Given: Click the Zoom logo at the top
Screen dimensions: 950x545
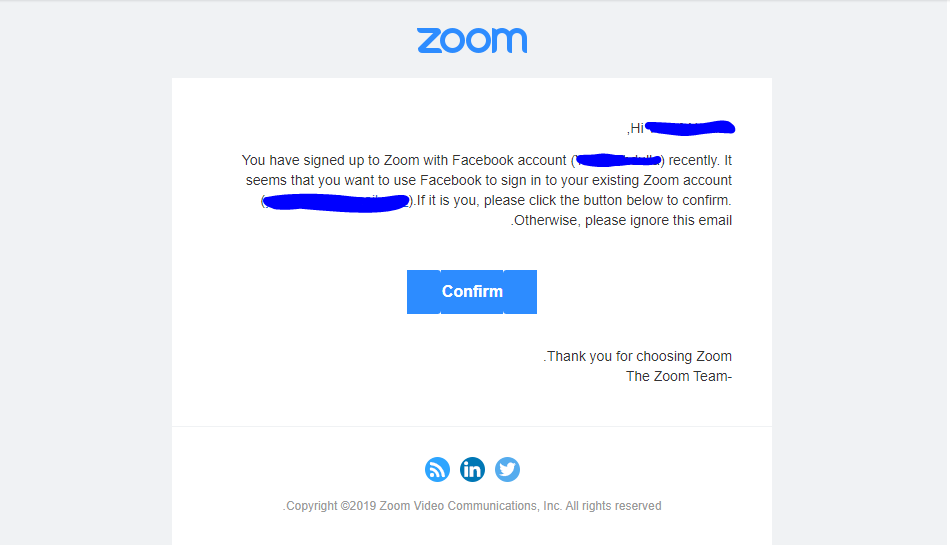Looking at the screenshot, I should [x=472, y=41].
